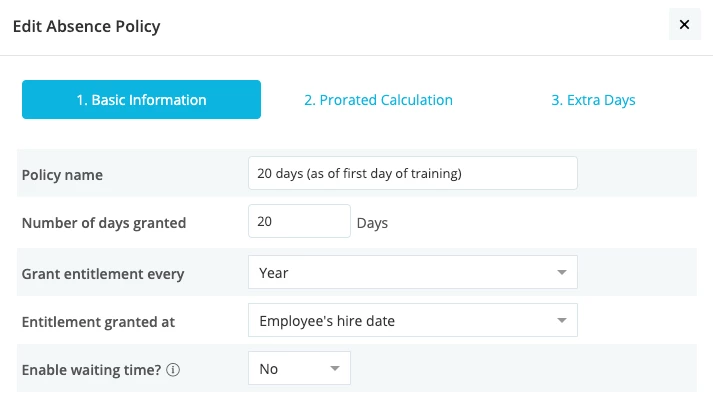This screenshot has width=713, height=411.
Task: Click the Number of days granted label
Action: point(104,223)
